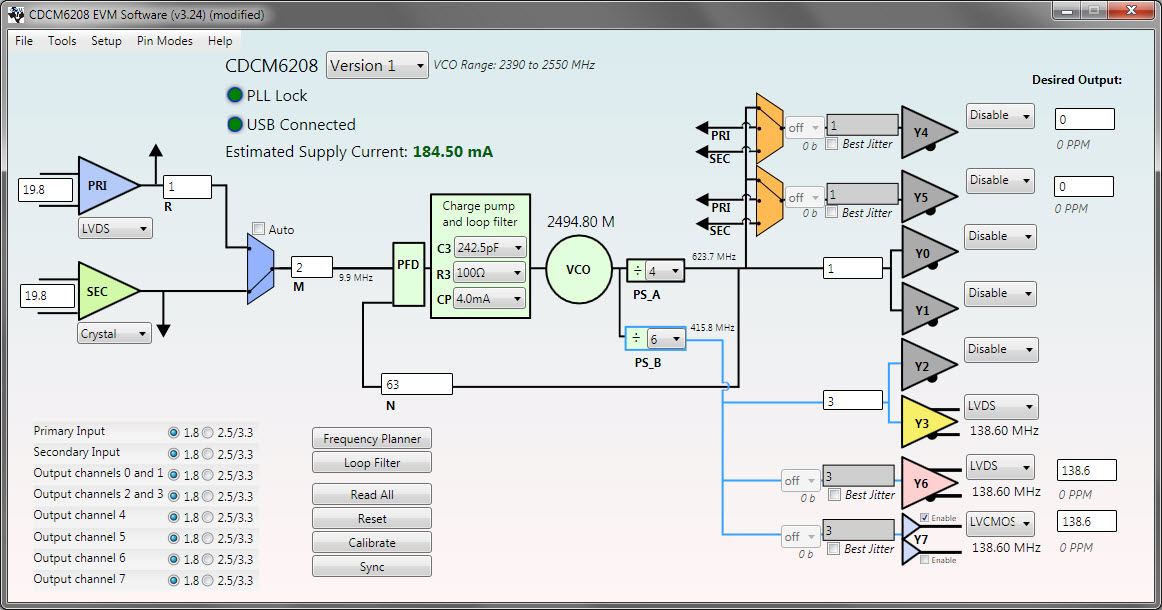Viewport: 1162px width, 610px height.
Task: Open Y3 LVDS output type dropdown
Action: point(1000,406)
